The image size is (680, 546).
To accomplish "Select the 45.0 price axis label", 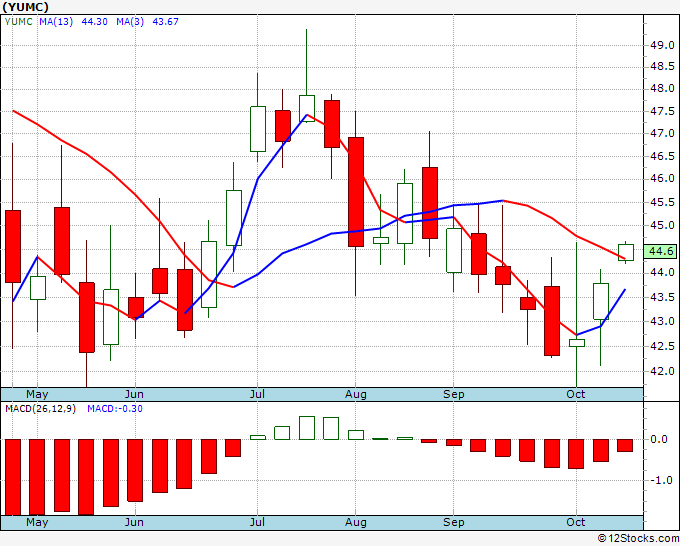I will (662, 226).
